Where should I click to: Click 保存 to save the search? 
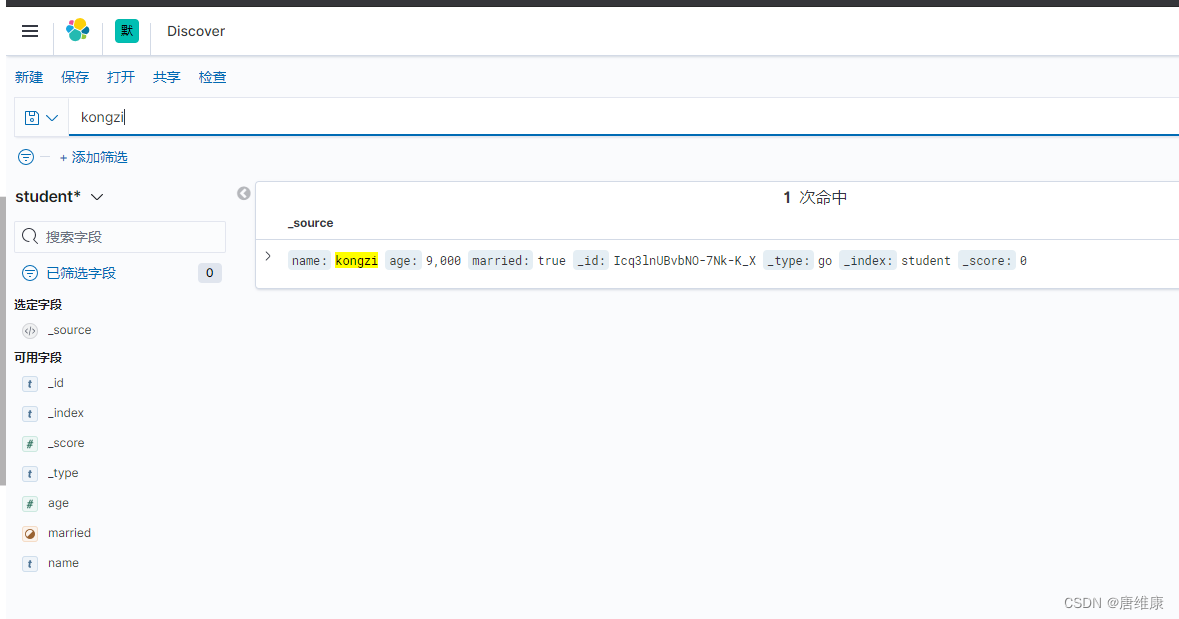[75, 77]
